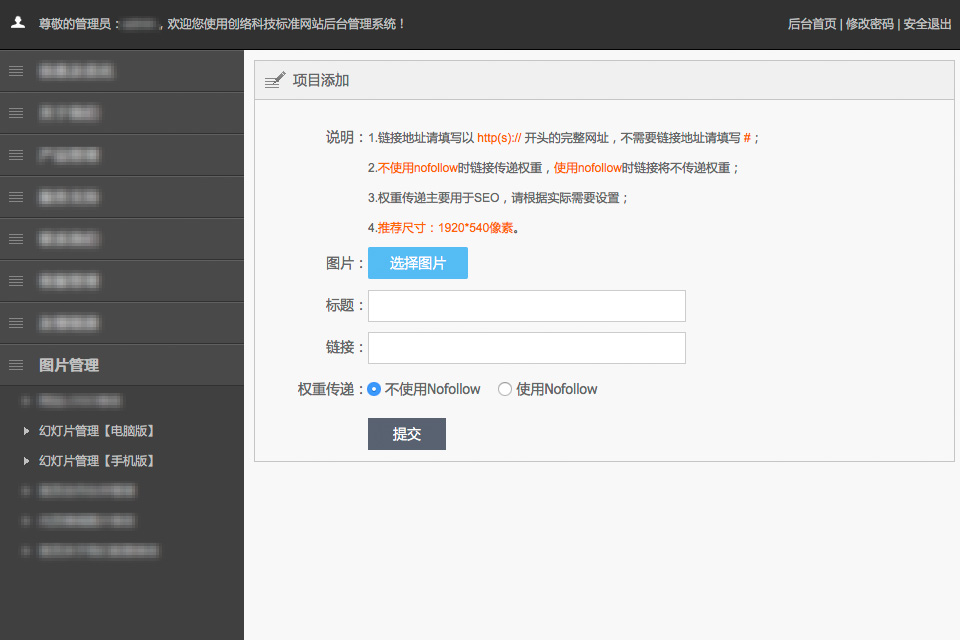This screenshot has width=960, height=640.
Task: Submit the form with 提交 button
Action: (x=406, y=434)
